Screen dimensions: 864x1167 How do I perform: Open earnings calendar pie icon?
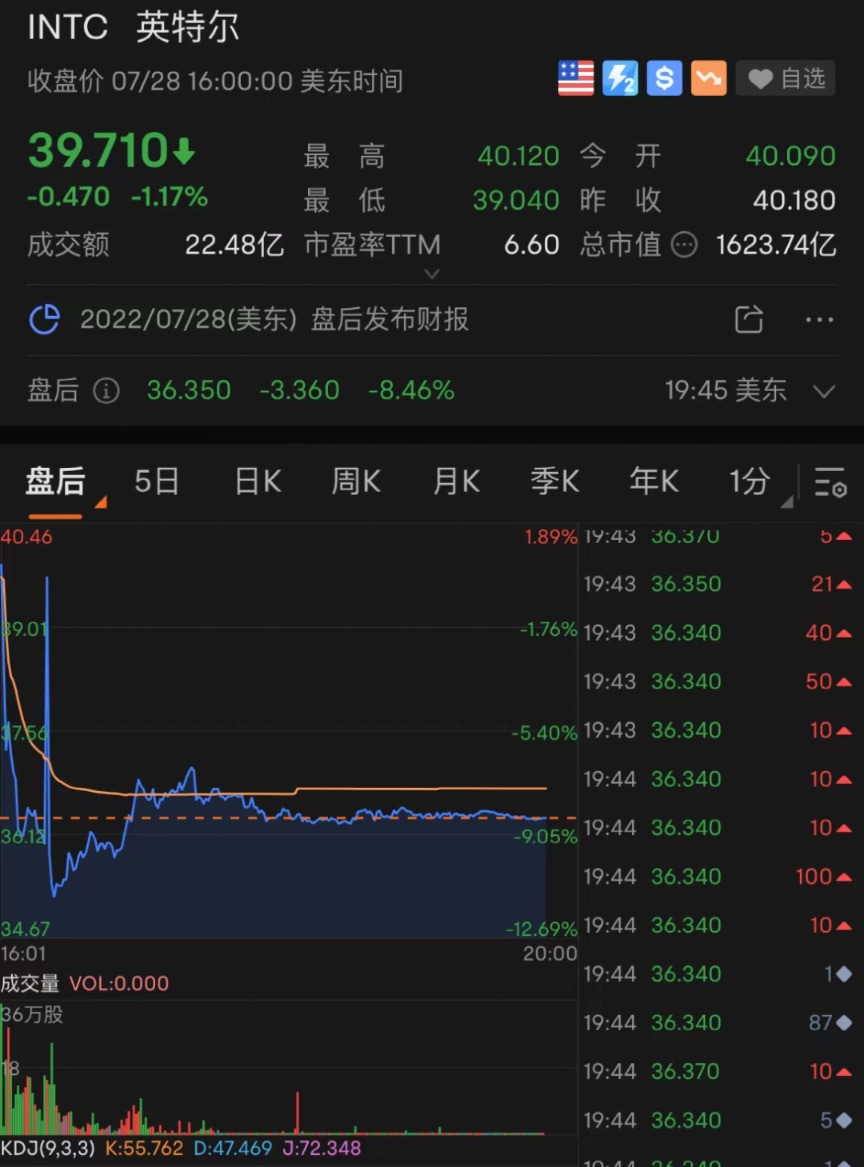point(45,319)
